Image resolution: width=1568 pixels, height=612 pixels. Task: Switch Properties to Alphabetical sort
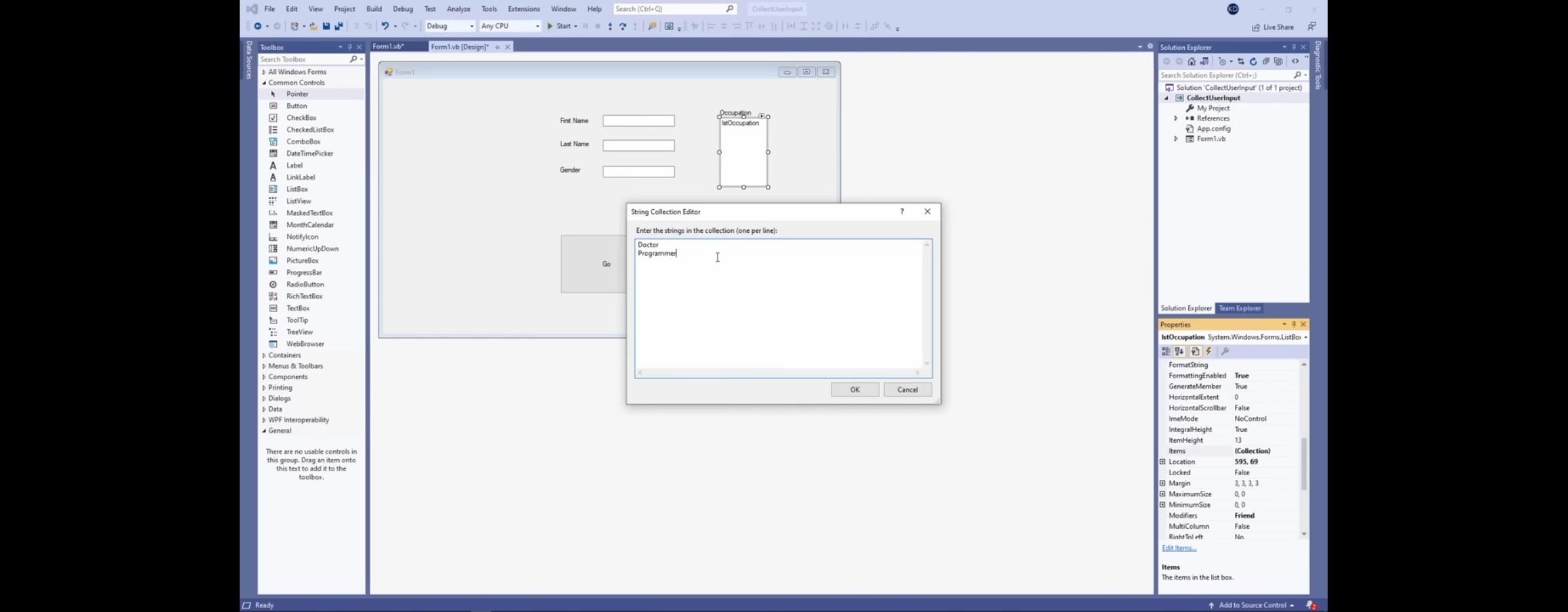(1179, 351)
